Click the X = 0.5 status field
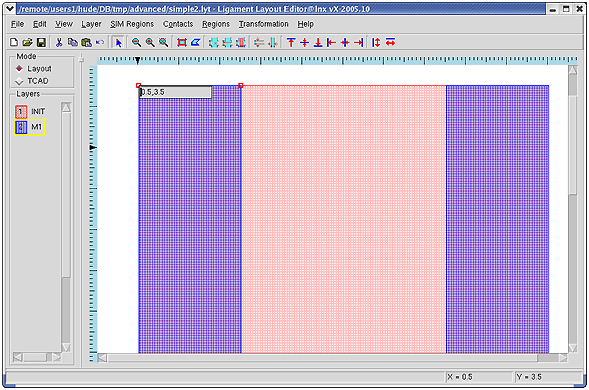Screen dimensions: 589x390 coord(479,377)
